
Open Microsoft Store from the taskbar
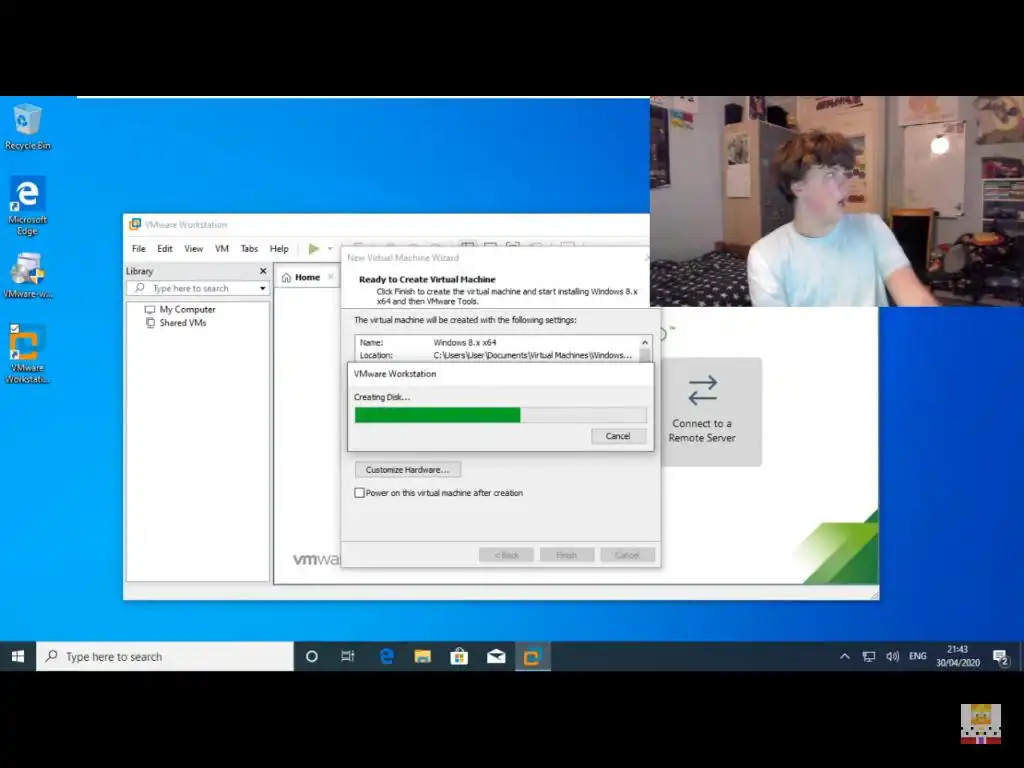coord(459,656)
